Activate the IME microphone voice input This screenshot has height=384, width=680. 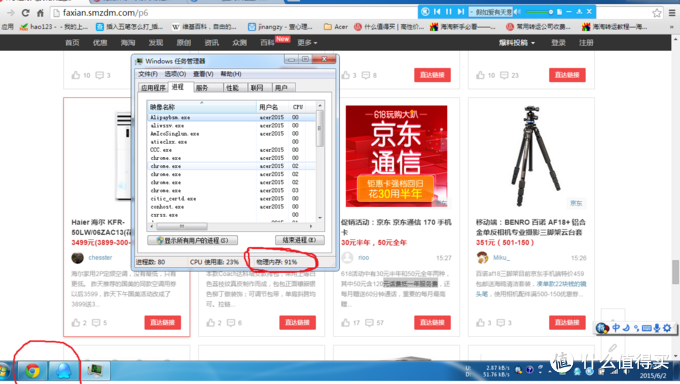(657, 328)
